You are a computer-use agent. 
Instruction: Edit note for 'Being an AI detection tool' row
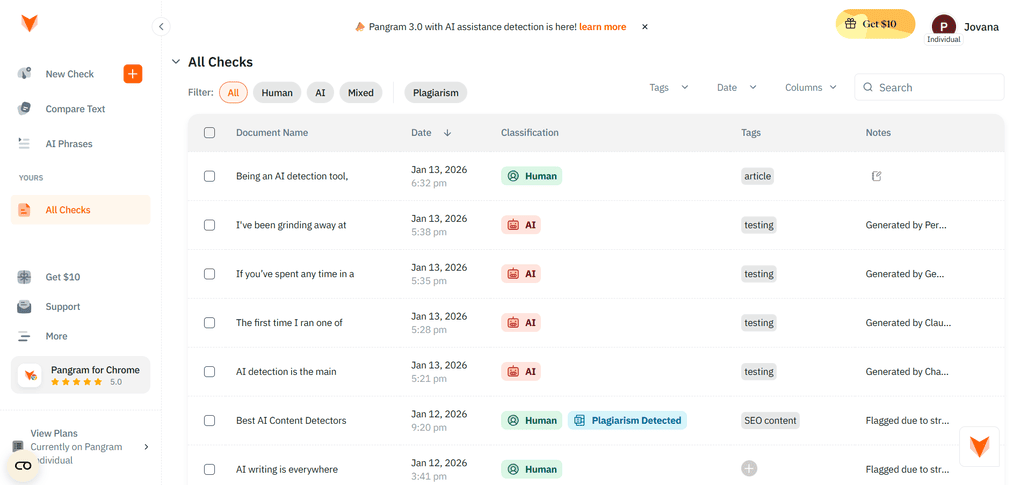pos(876,176)
